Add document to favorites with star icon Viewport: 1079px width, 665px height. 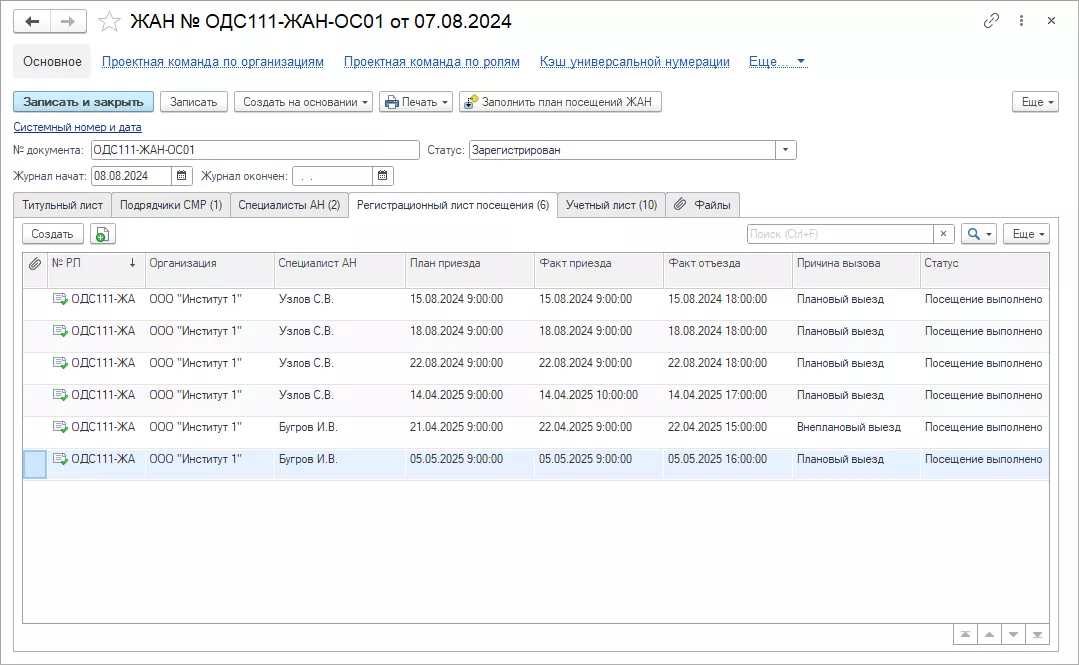(x=111, y=21)
